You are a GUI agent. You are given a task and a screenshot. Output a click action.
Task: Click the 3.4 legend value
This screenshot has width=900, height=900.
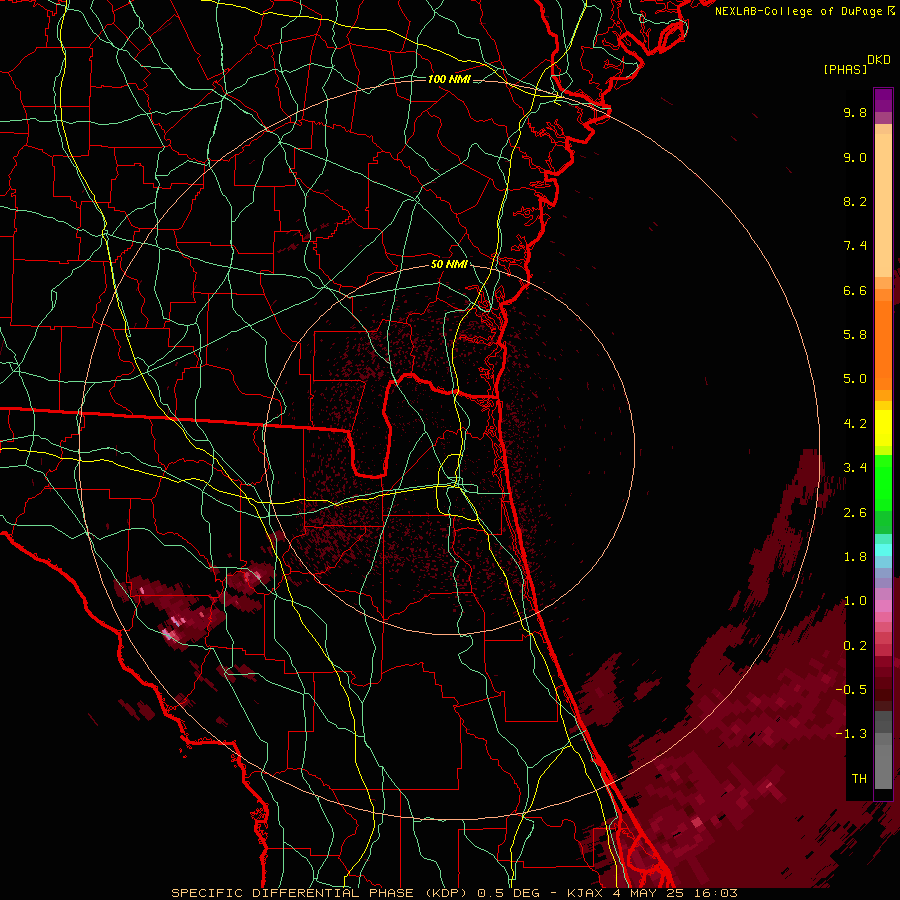point(855,468)
